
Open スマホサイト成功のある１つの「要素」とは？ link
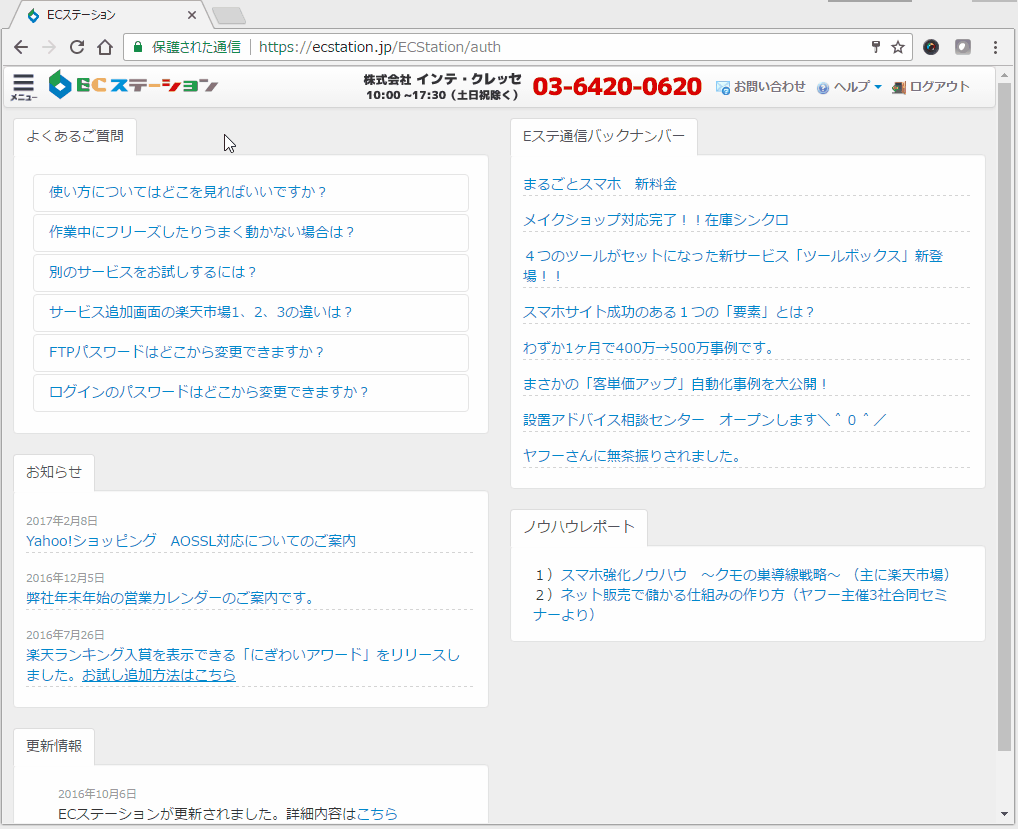(669, 312)
